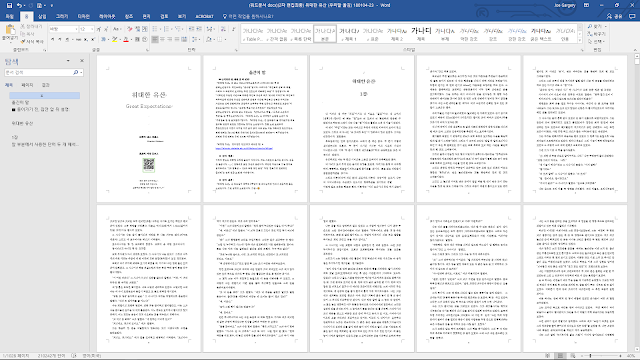The width and height of the screenshot is (640, 360).
Task: Select '위대한 유산' heading in navigation pane
Action: [22, 123]
